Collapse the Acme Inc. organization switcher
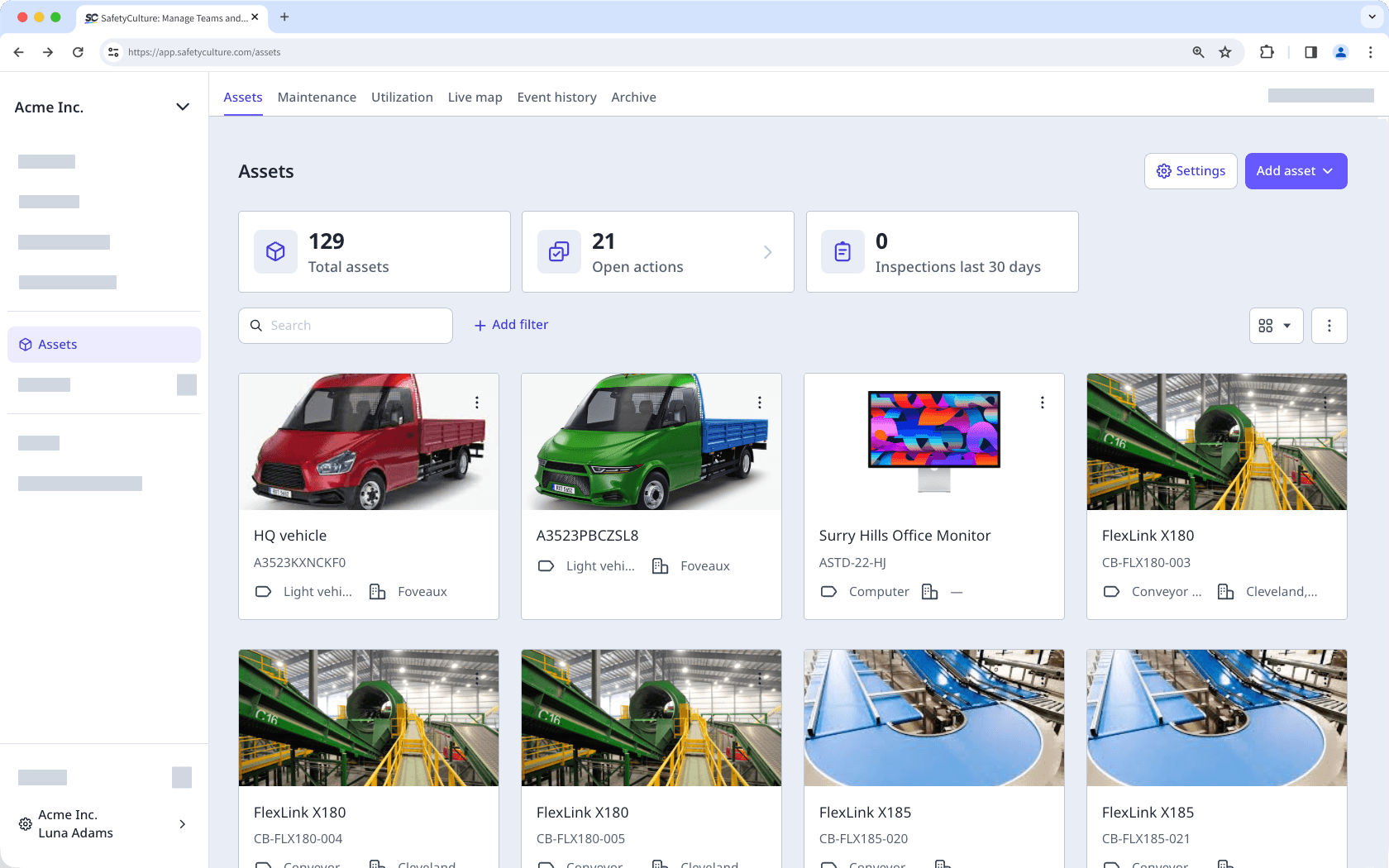 (x=183, y=107)
